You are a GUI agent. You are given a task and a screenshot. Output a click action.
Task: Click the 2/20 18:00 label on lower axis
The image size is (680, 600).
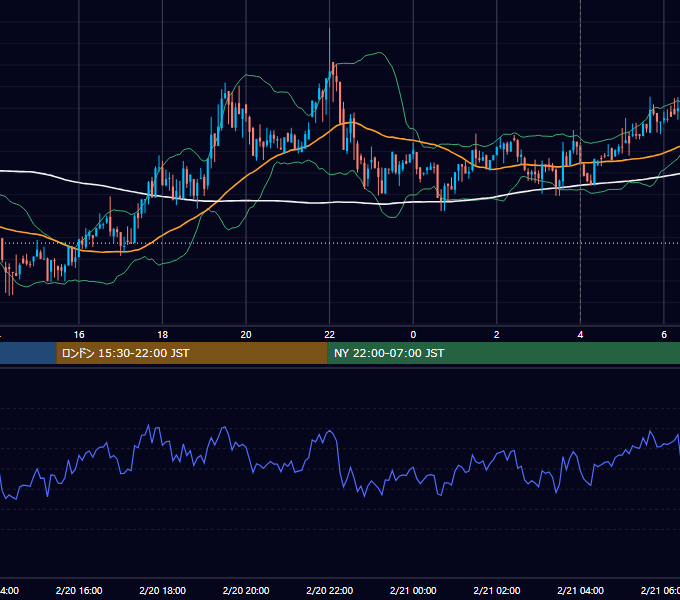pos(162,590)
